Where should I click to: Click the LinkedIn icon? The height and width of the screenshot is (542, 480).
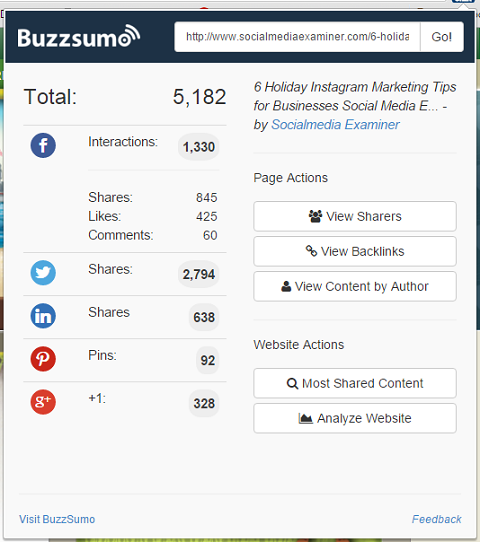coord(43,316)
